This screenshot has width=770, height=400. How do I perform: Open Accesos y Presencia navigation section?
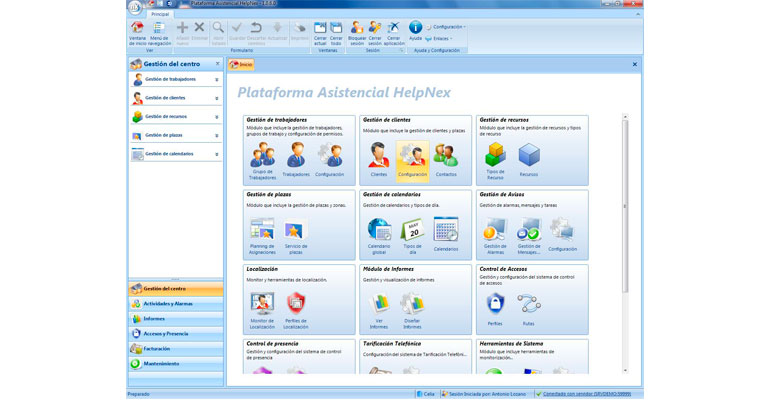(176, 334)
